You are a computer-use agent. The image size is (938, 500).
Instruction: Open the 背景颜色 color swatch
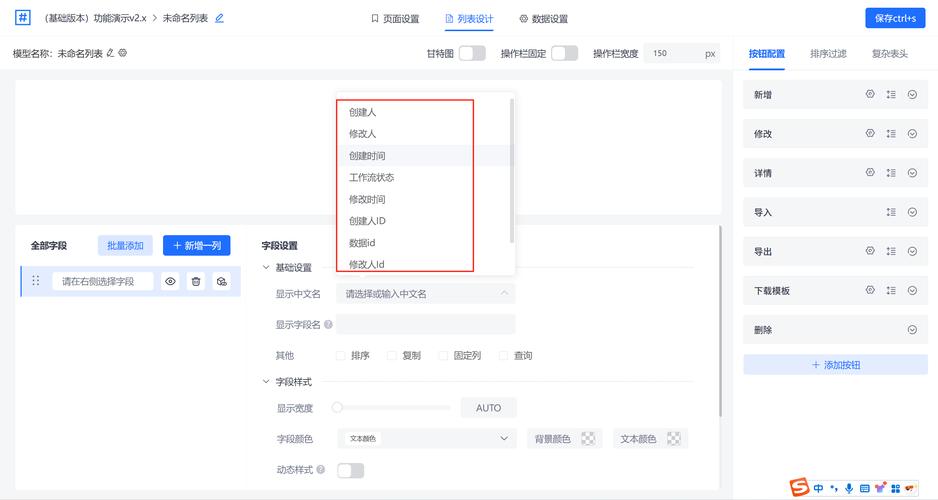coord(588,438)
